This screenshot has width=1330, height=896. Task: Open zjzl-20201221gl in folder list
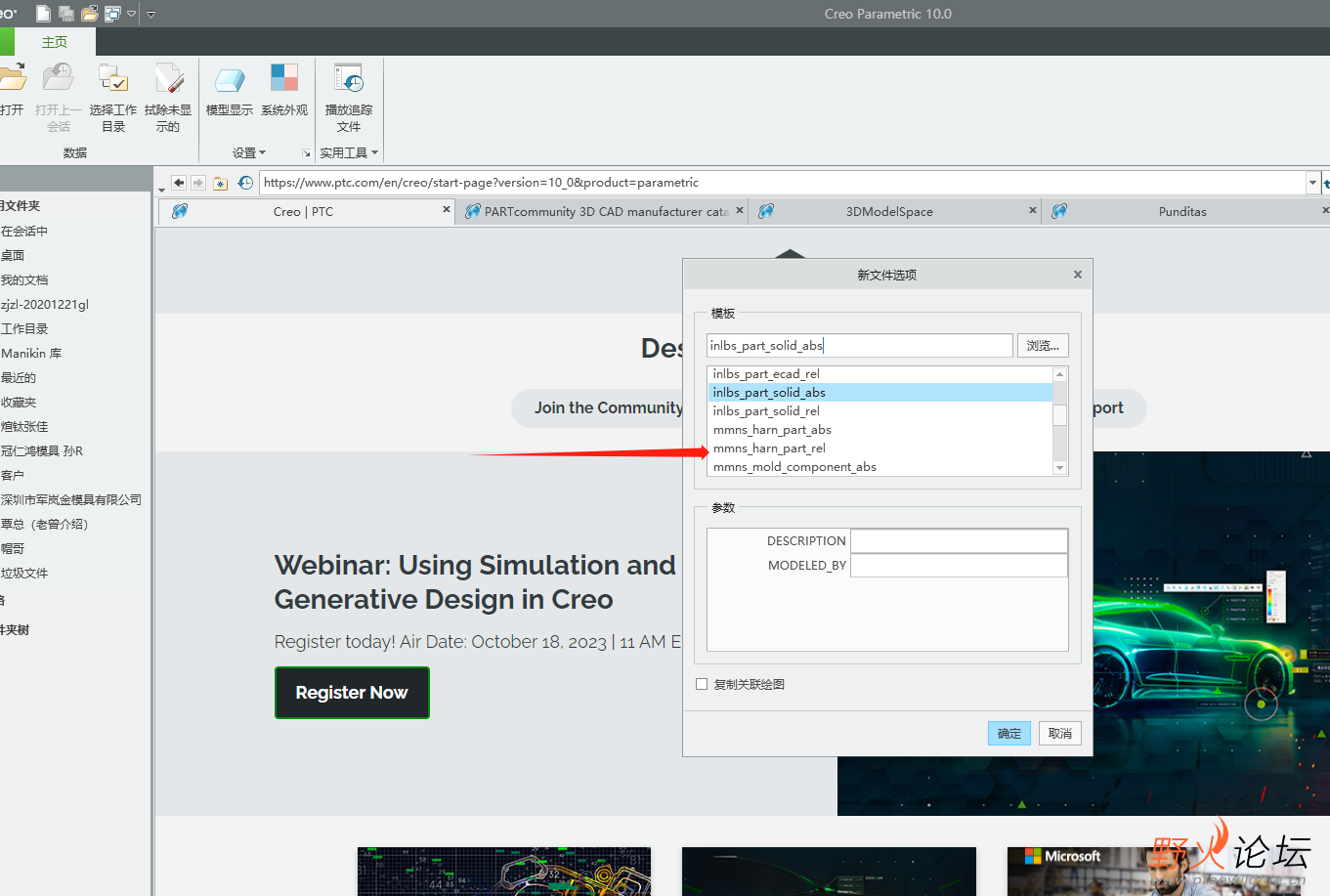point(45,304)
